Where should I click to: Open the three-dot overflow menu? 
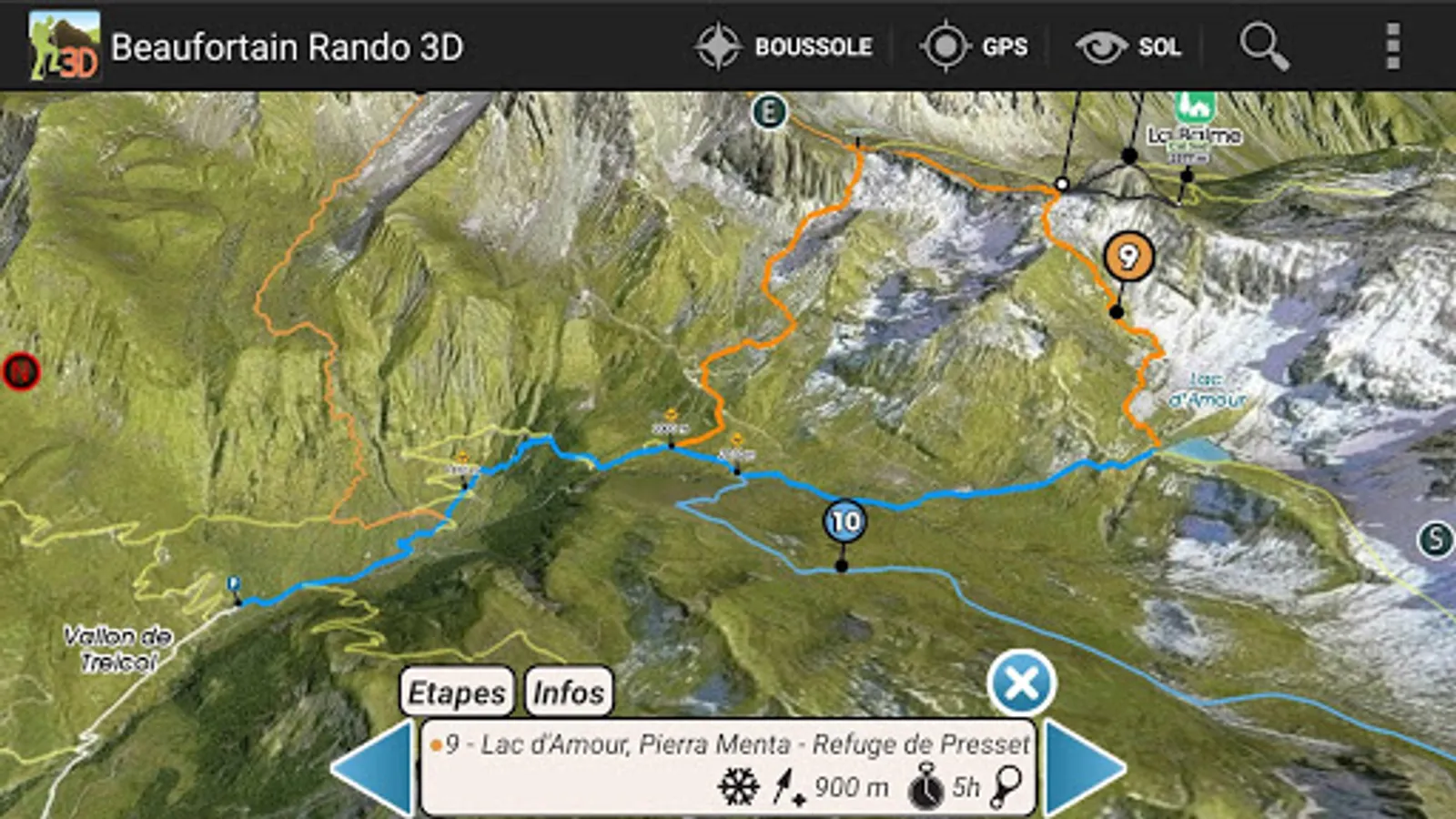click(x=1392, y=45)
